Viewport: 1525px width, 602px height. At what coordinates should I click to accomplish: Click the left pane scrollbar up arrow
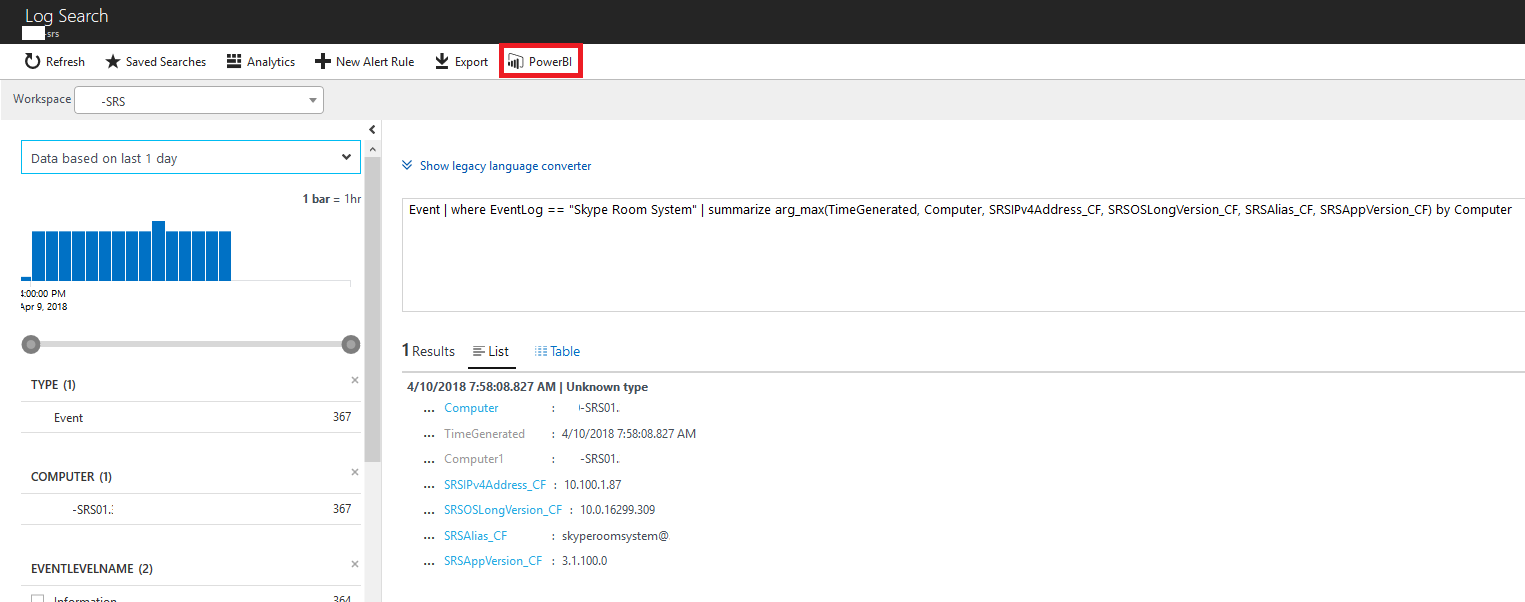(372, 149)
